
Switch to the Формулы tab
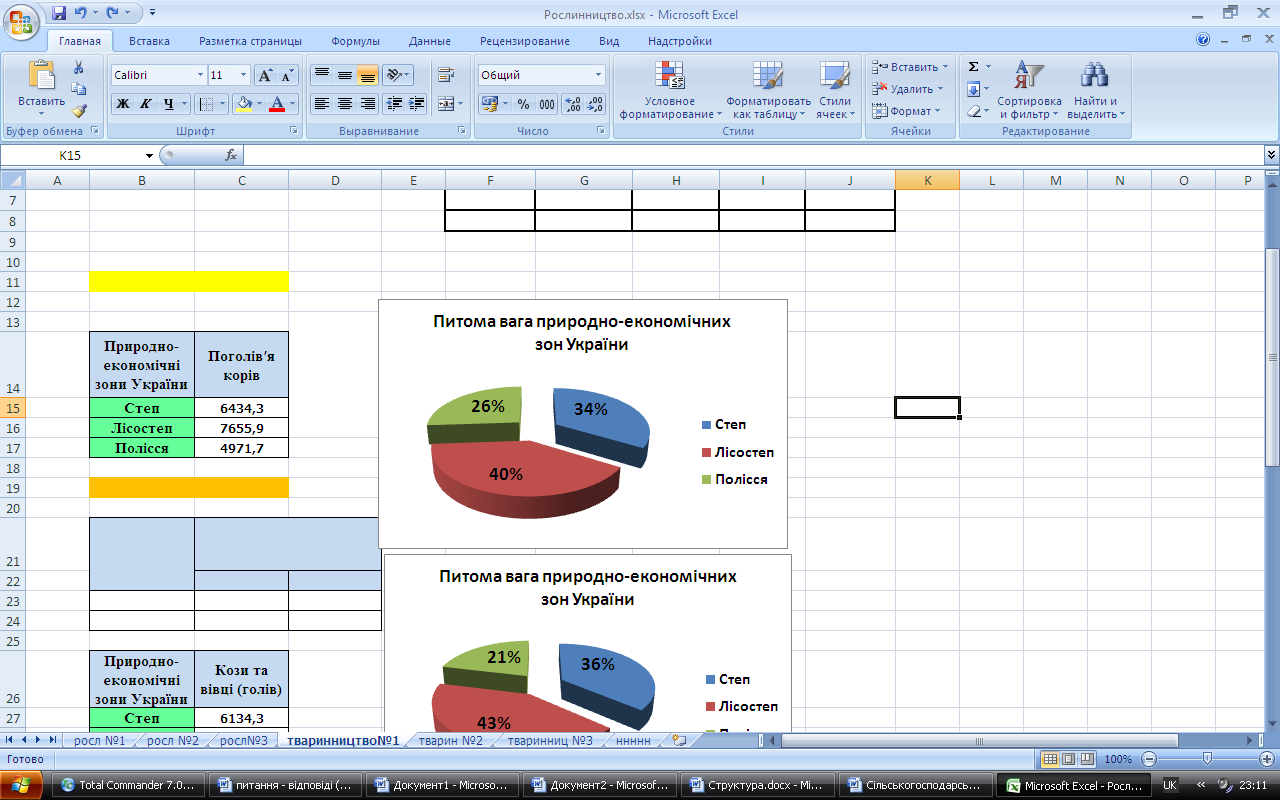(x=355, y=41)
